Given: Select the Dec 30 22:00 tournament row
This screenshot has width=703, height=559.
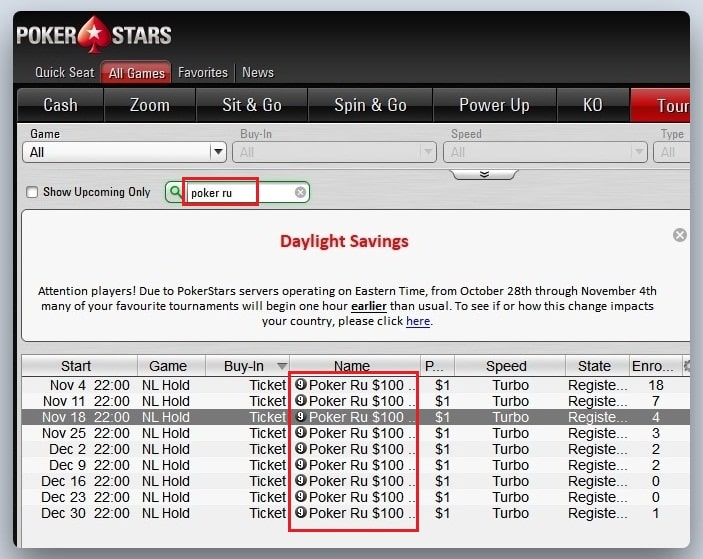Looking at the screenshot, I should 356,513.
